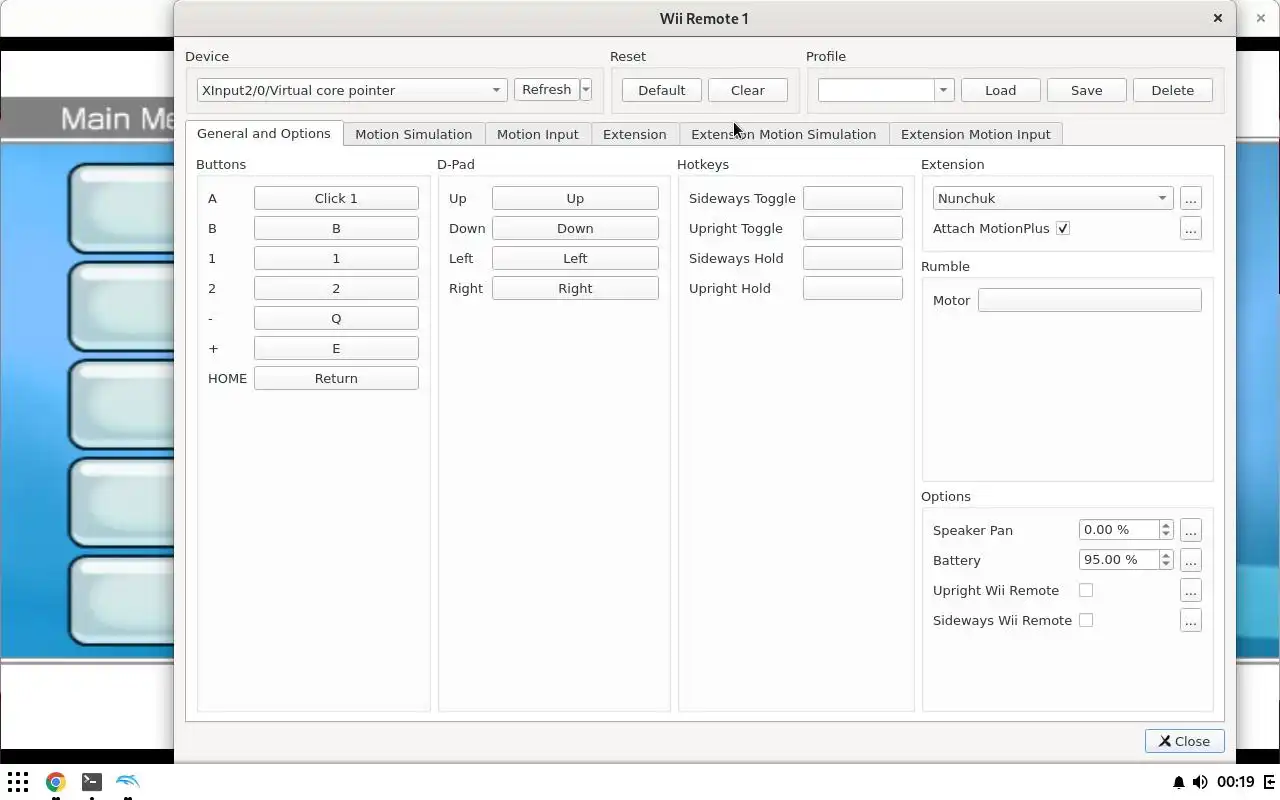Select the Extension Motion Input tab

click(976, 134)
